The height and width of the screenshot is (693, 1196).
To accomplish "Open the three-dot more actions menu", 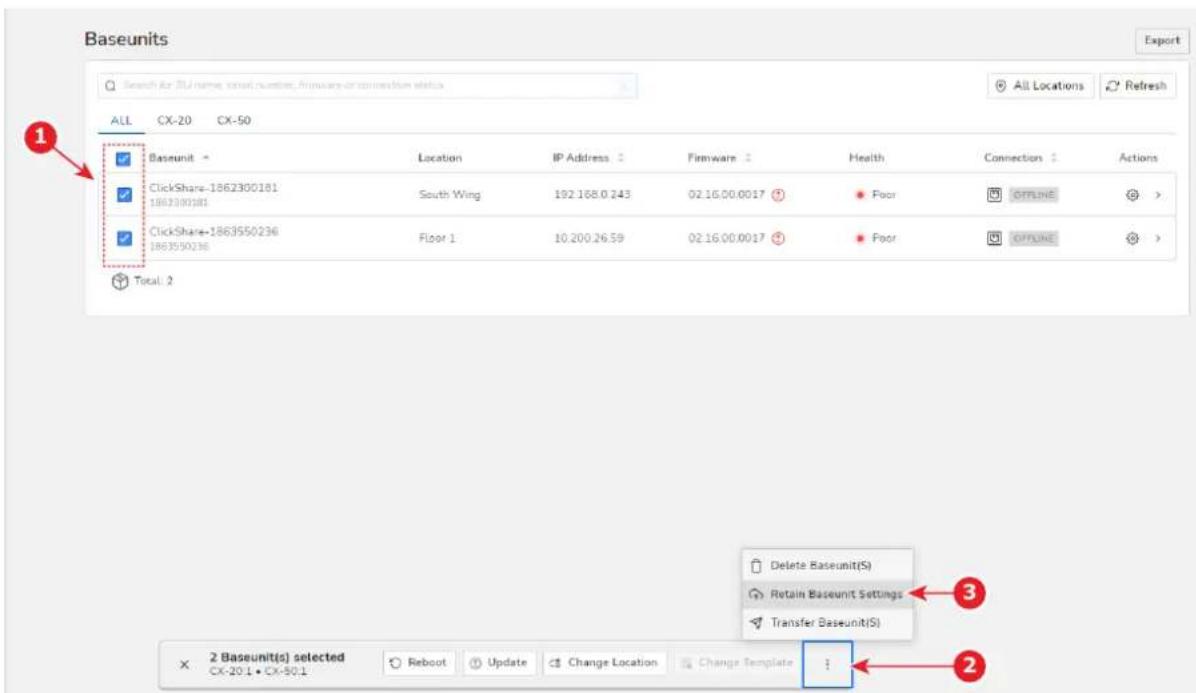I will tap(827, 664).
